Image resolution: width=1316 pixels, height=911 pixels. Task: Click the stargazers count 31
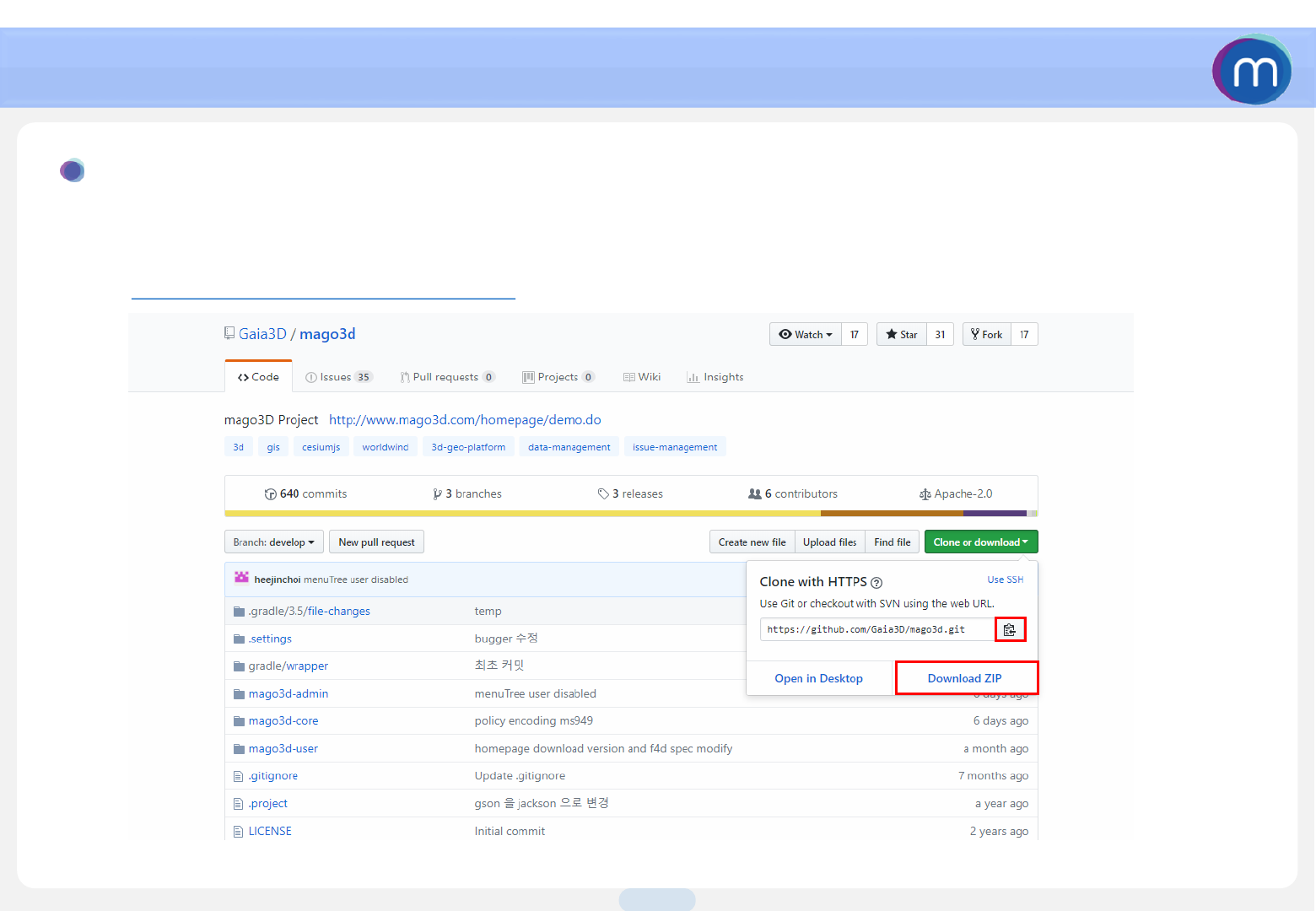click(x=940, y=335)
